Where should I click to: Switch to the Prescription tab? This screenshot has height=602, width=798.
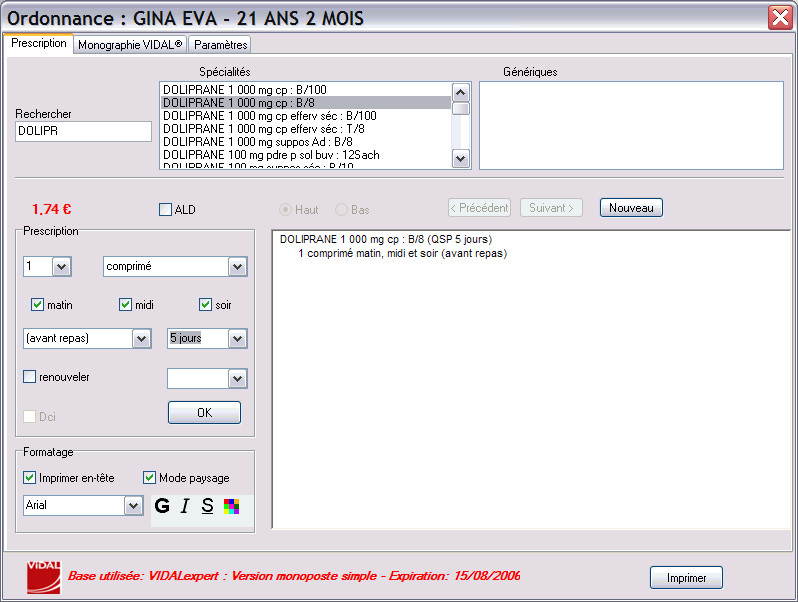tap(39, 43)
